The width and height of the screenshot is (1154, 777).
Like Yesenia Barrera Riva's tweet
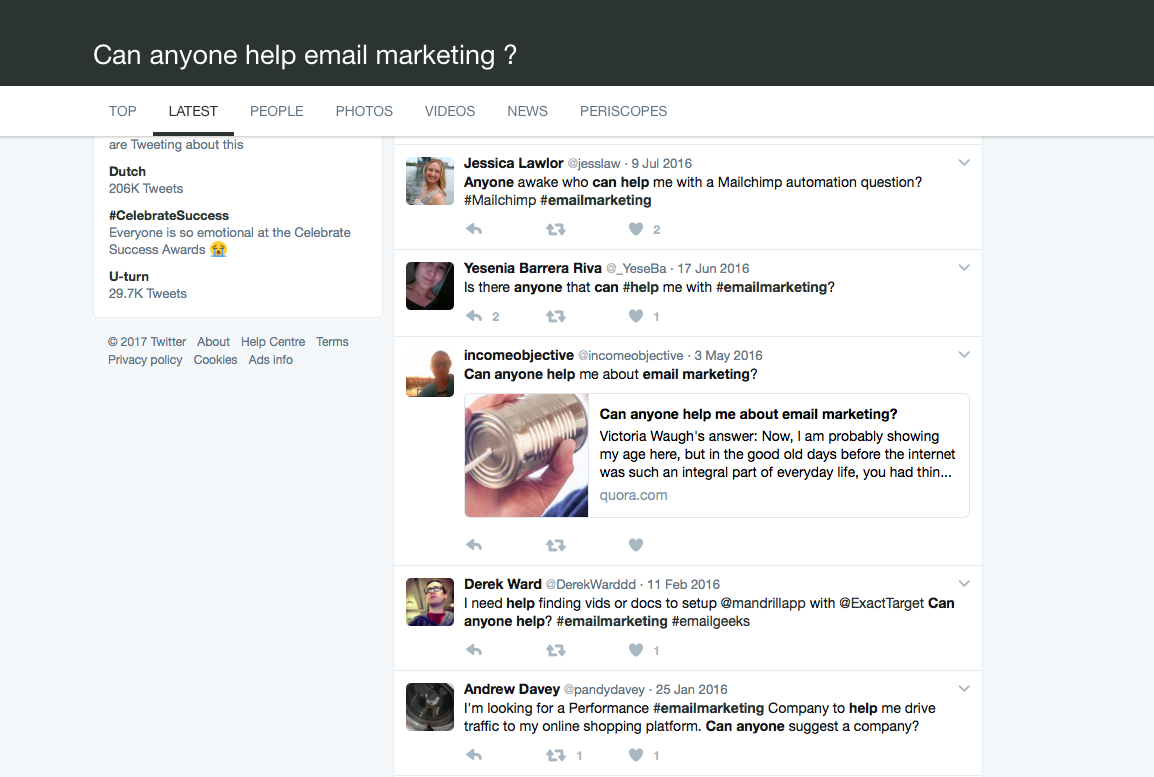coord(636,316)
